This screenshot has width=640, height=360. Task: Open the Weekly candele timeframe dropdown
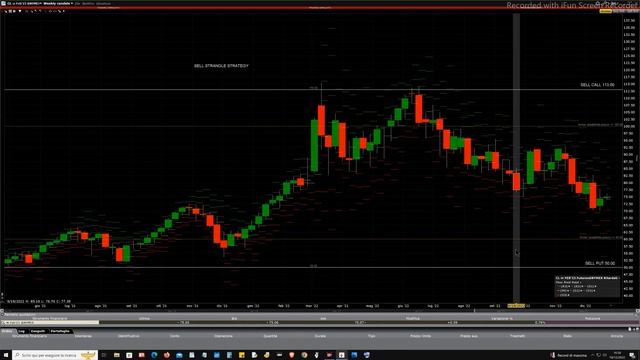coord(58,3)
